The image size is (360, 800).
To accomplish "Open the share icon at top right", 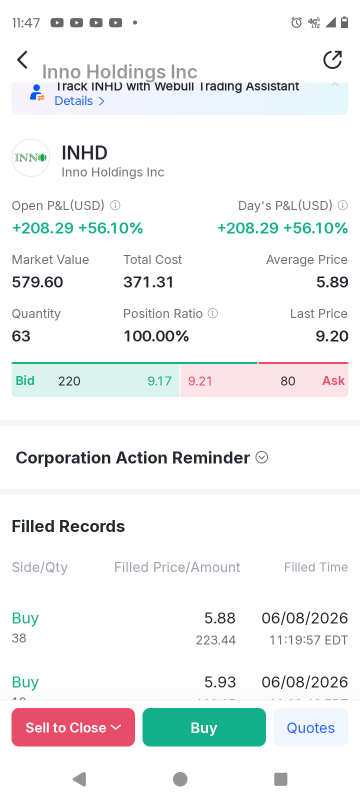I will click(x=332, y=60).
